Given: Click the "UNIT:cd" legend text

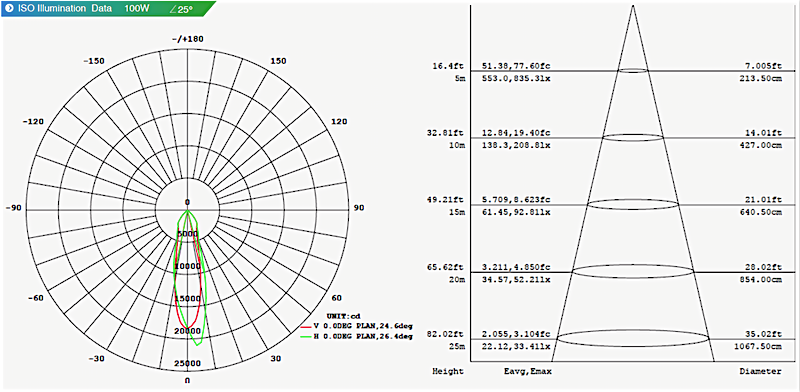Looking at the screenshot, I should [343, 316].
